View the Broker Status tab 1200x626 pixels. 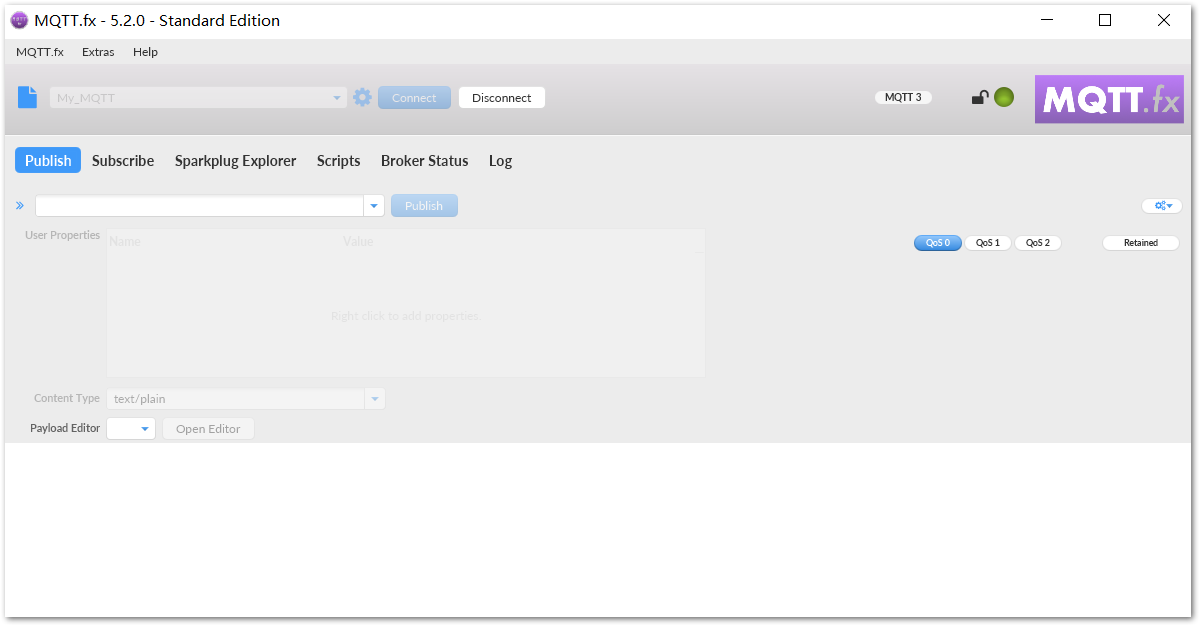pyautogui.click(x=425, y=160)
